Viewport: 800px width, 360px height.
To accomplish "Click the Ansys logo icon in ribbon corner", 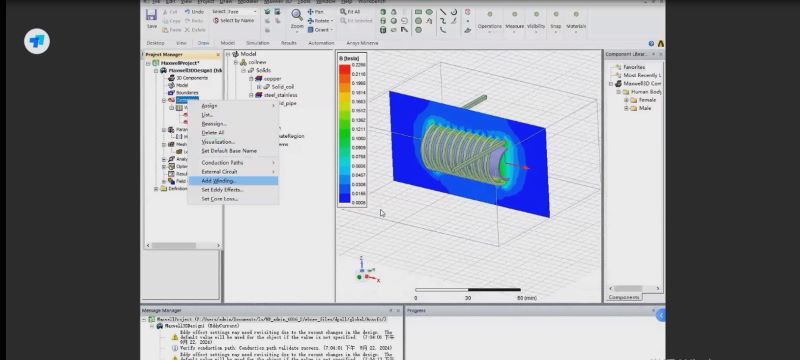I will tap(661, 44).
